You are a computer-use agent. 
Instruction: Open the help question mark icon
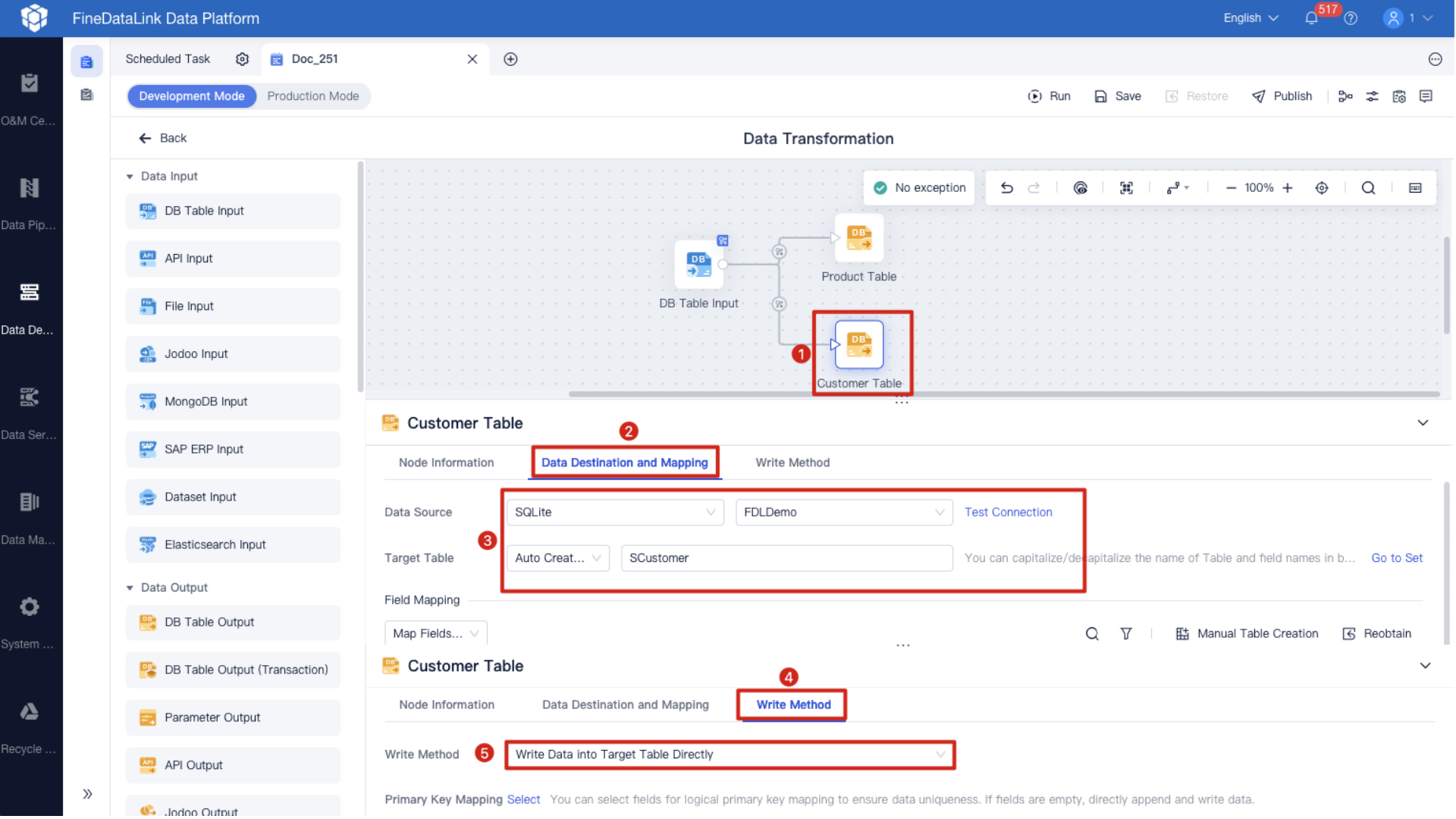[1351, 18]
